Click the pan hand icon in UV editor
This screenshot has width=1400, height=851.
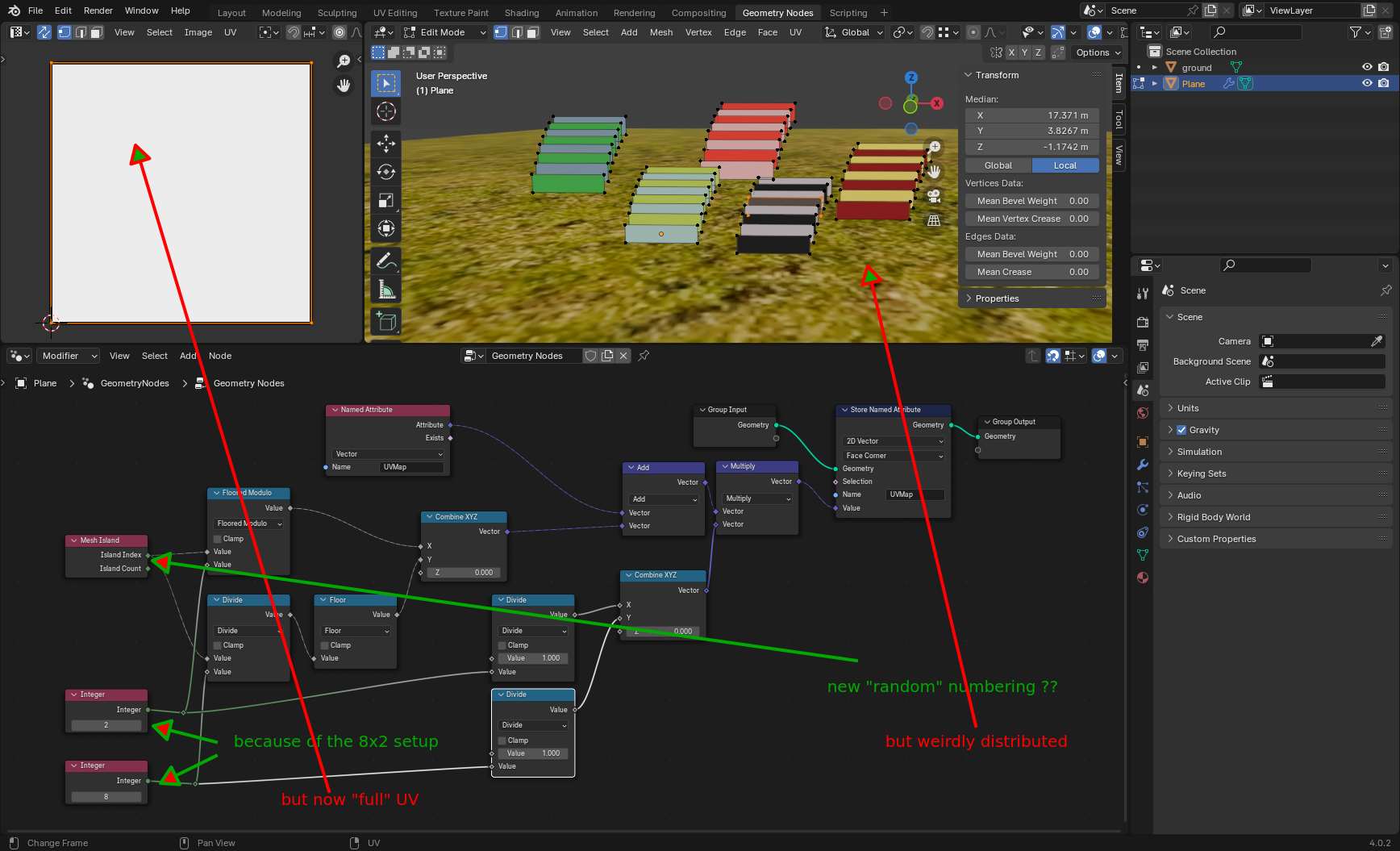tap(344, 86)
